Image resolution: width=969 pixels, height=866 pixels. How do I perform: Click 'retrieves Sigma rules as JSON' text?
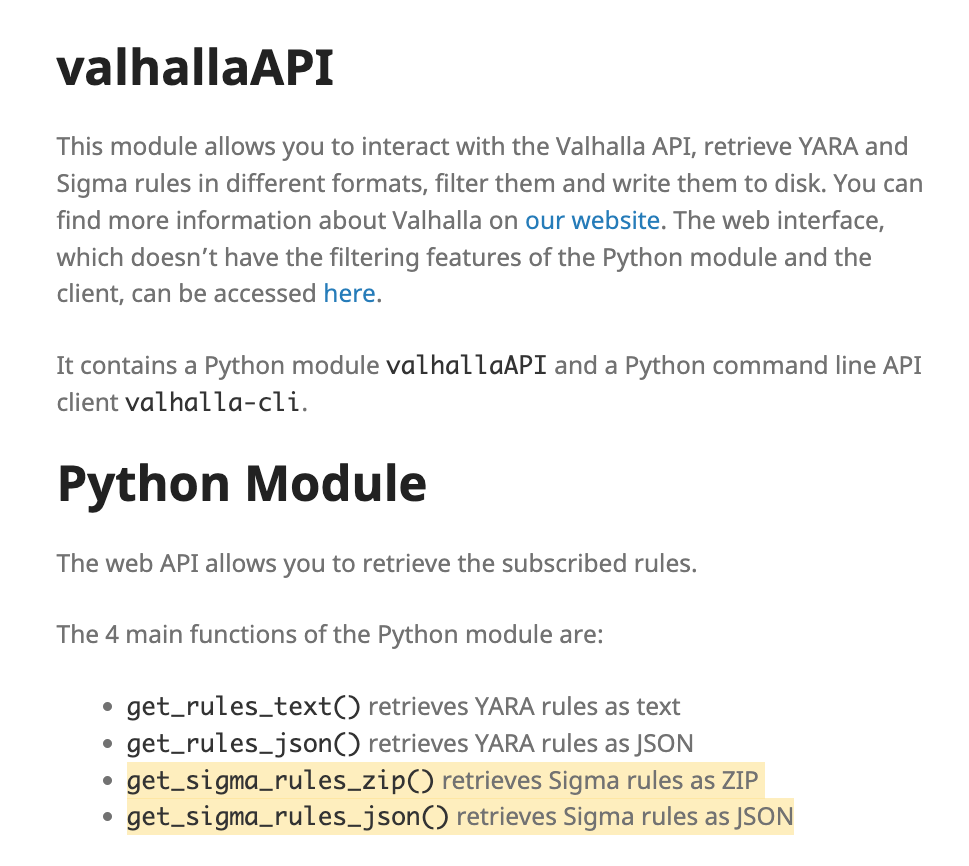click(x=624, y=817)
